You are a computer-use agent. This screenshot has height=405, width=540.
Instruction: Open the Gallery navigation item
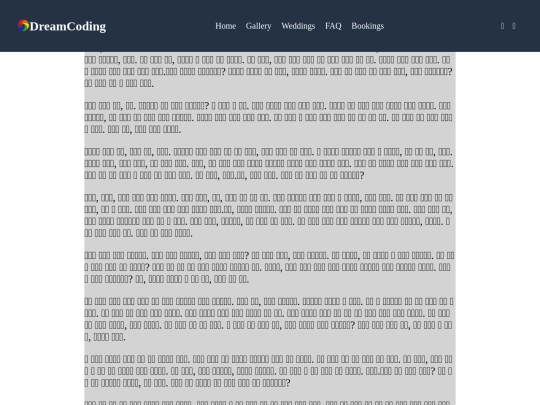[258, 26]
